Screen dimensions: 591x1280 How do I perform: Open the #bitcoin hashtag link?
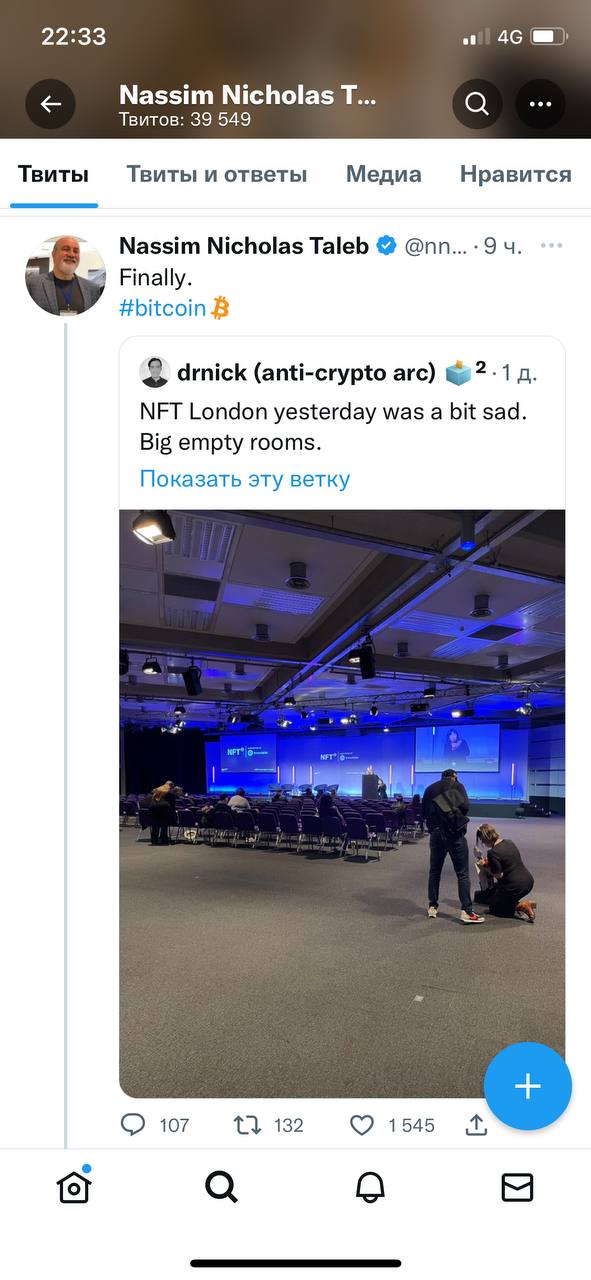pos(174,308)
